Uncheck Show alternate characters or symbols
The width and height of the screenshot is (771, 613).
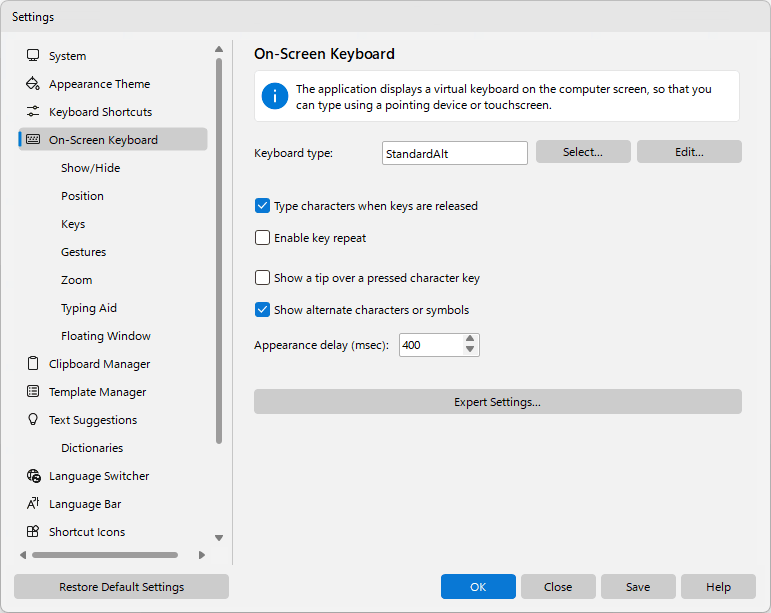(x=263, y=310)
